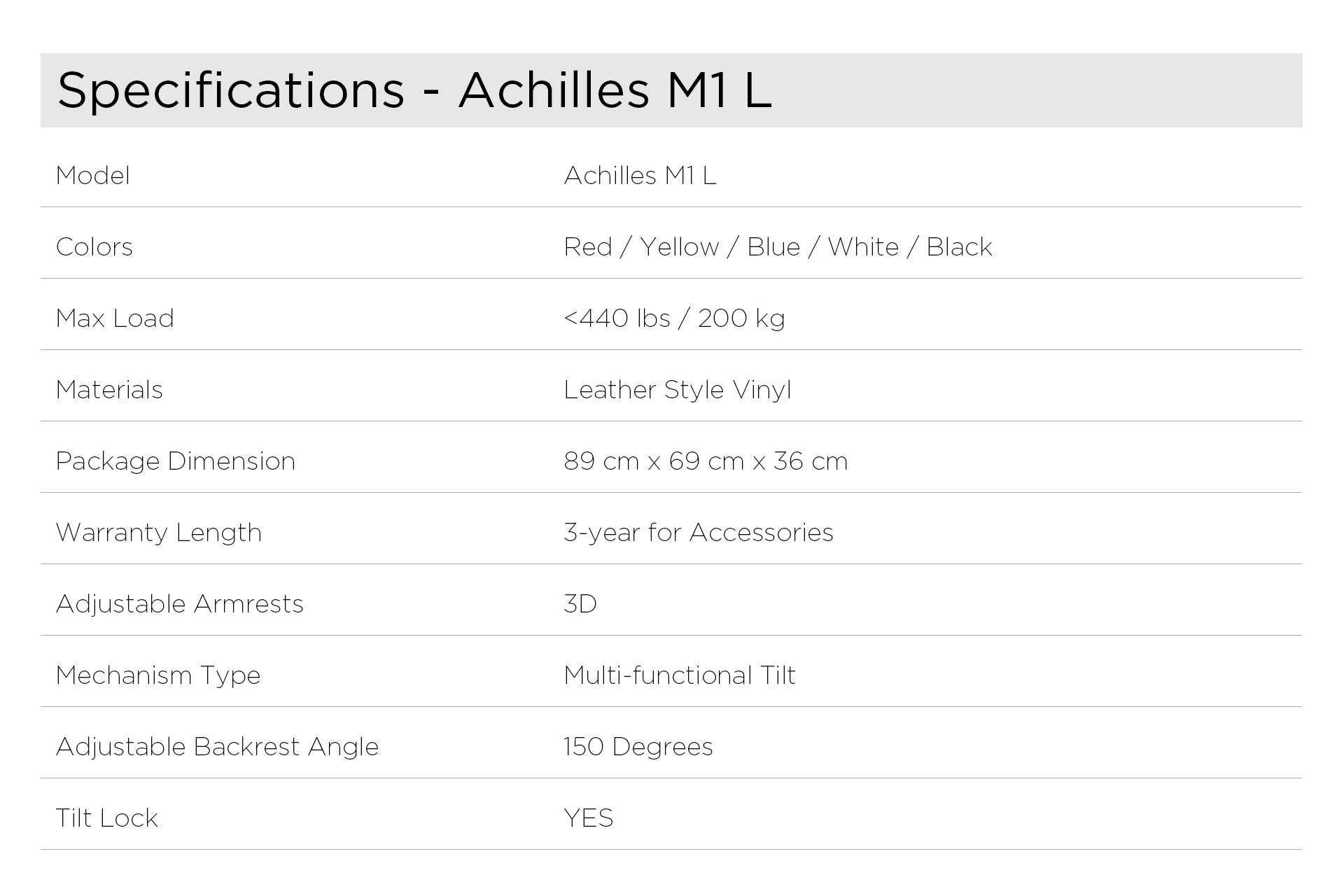
Task: Select the Multi-functional Tilt value
Action: click(680, 675)
